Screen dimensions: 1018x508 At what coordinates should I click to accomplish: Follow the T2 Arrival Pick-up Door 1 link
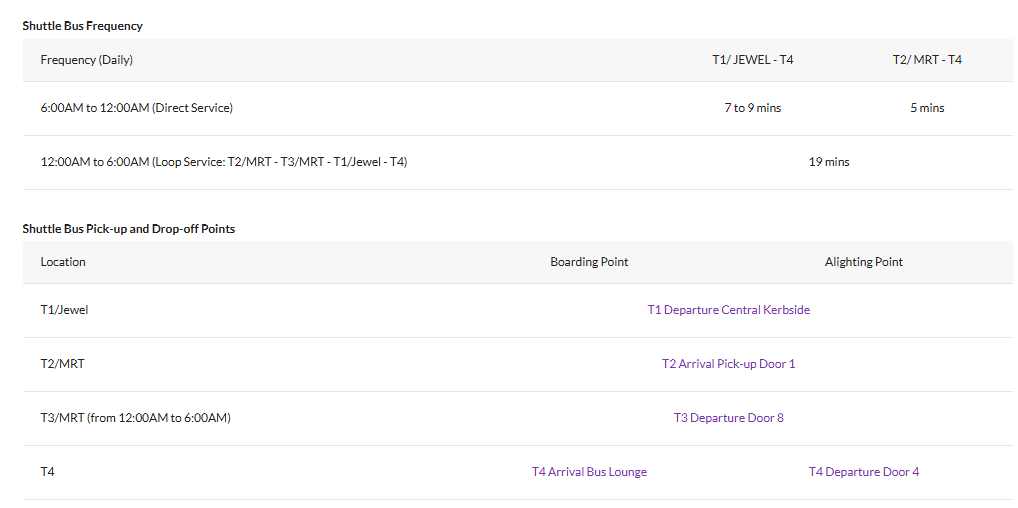(x=728, y=364)
